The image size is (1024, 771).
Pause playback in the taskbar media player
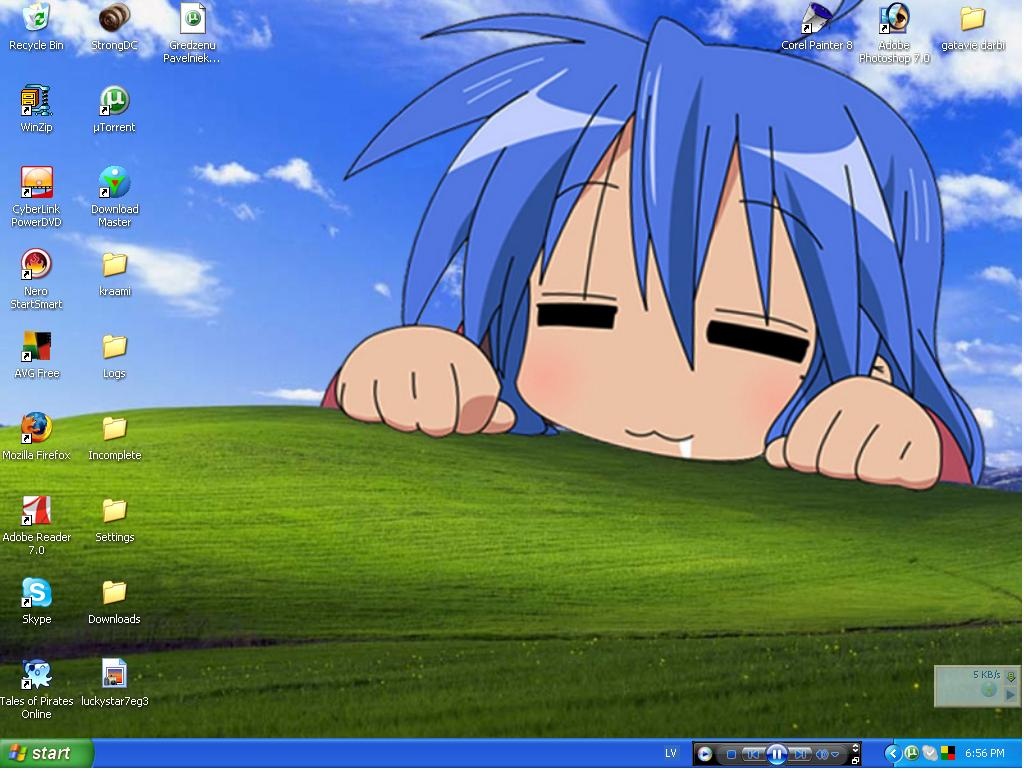(x=776, y=755)
